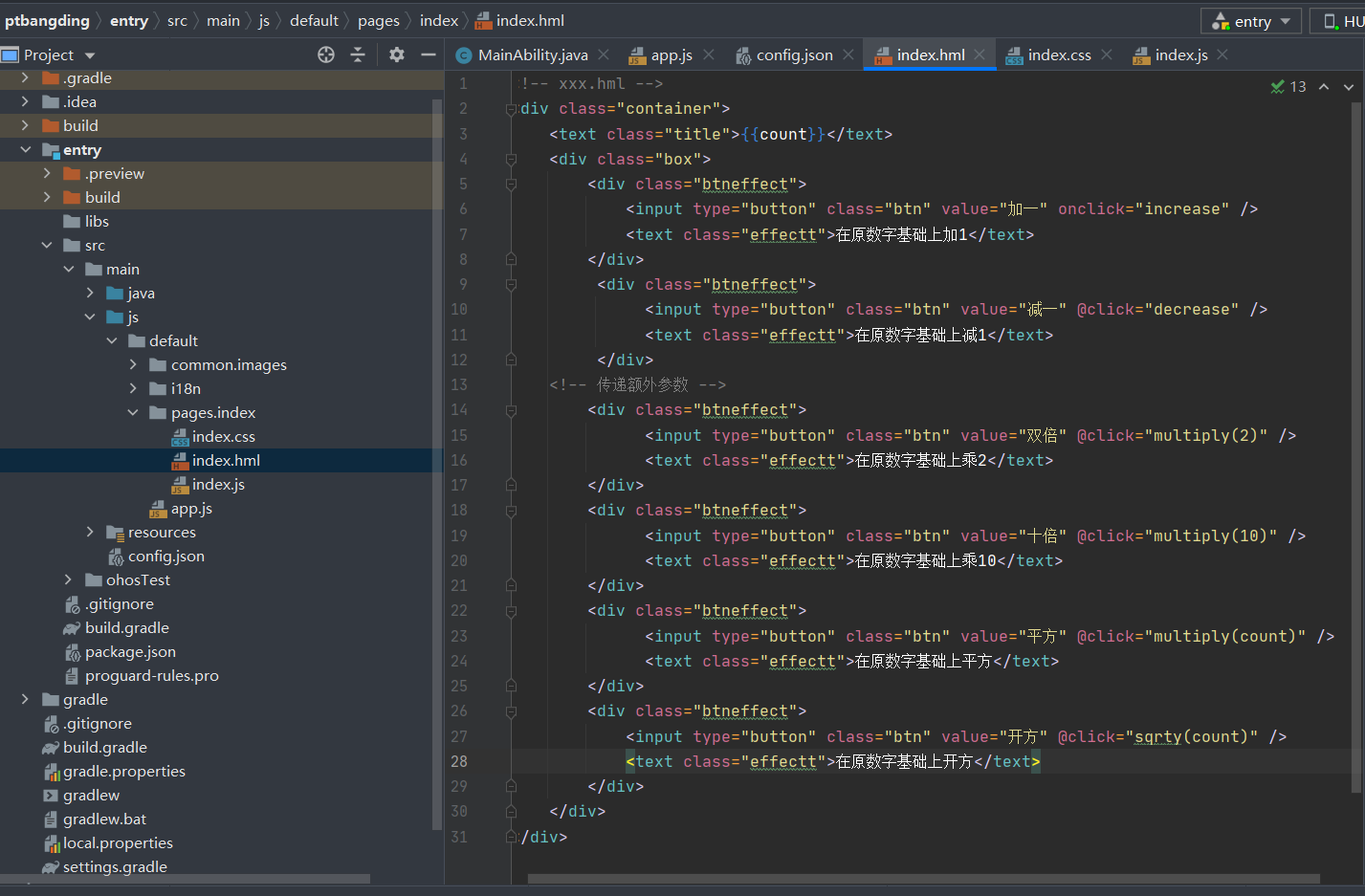This screenshot has height=896, width=1365.
Task: Expand the resources folder
Action: [x=90, y=532]
